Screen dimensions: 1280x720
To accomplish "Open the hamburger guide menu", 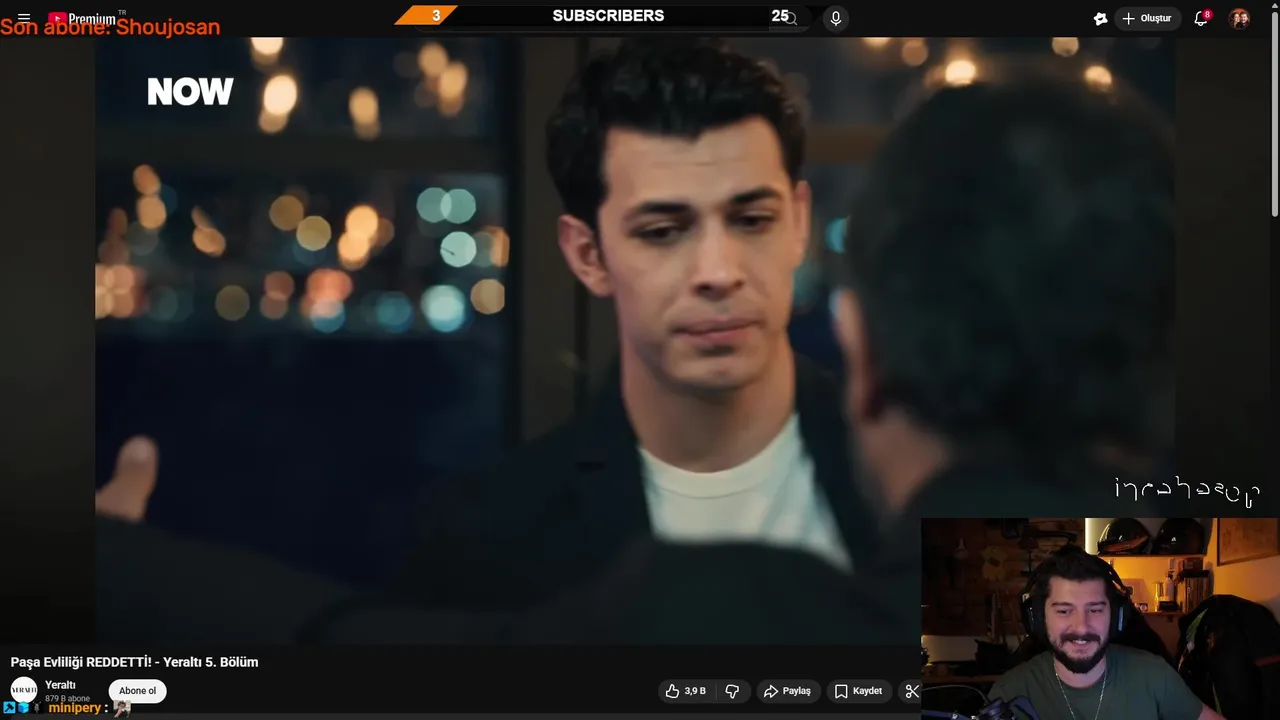I will point(24,18).
